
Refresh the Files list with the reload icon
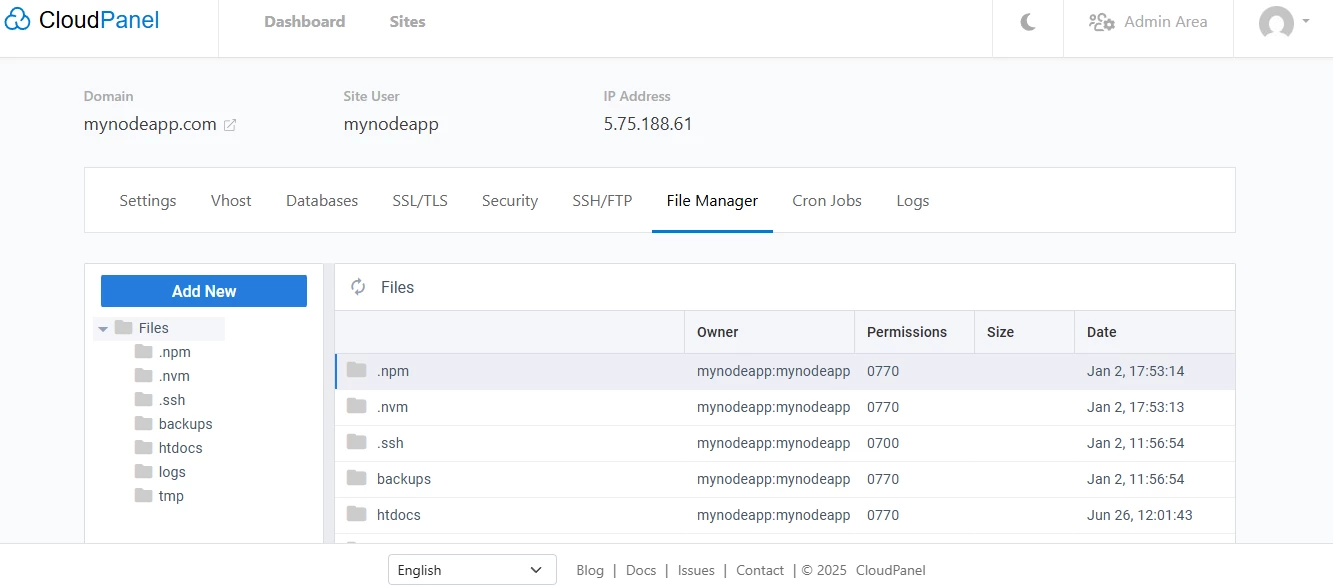pos(358,287)
